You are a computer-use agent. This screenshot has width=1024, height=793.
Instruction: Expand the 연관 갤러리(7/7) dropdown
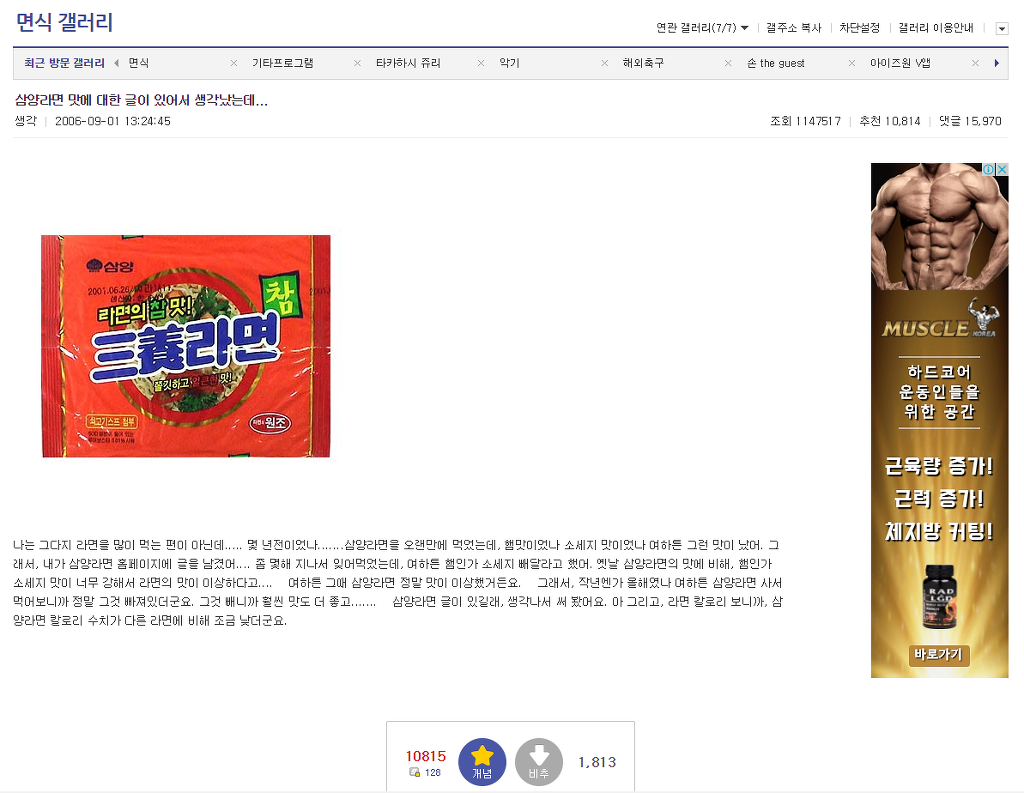(702, 27)
